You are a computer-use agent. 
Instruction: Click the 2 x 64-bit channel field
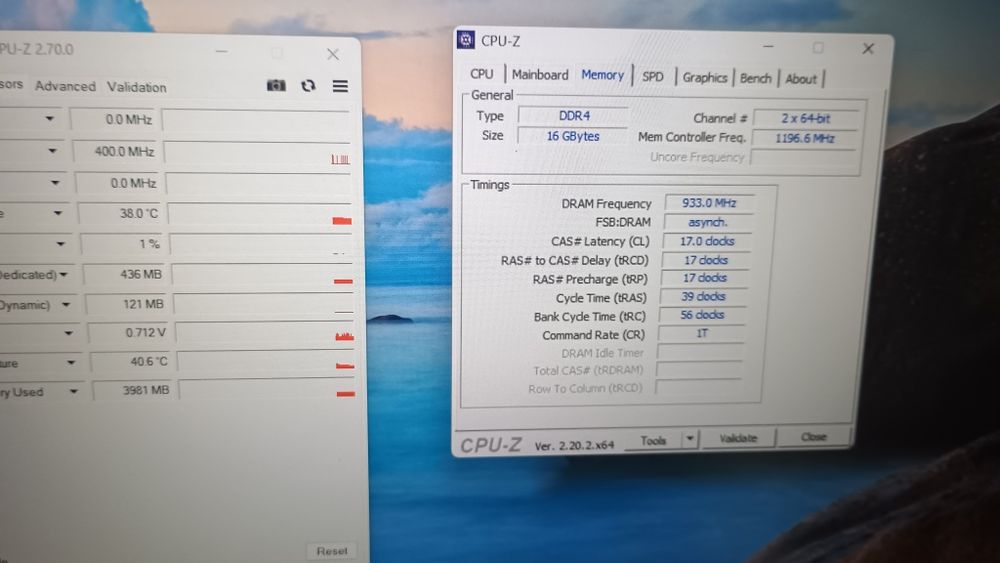click(805, 118)
